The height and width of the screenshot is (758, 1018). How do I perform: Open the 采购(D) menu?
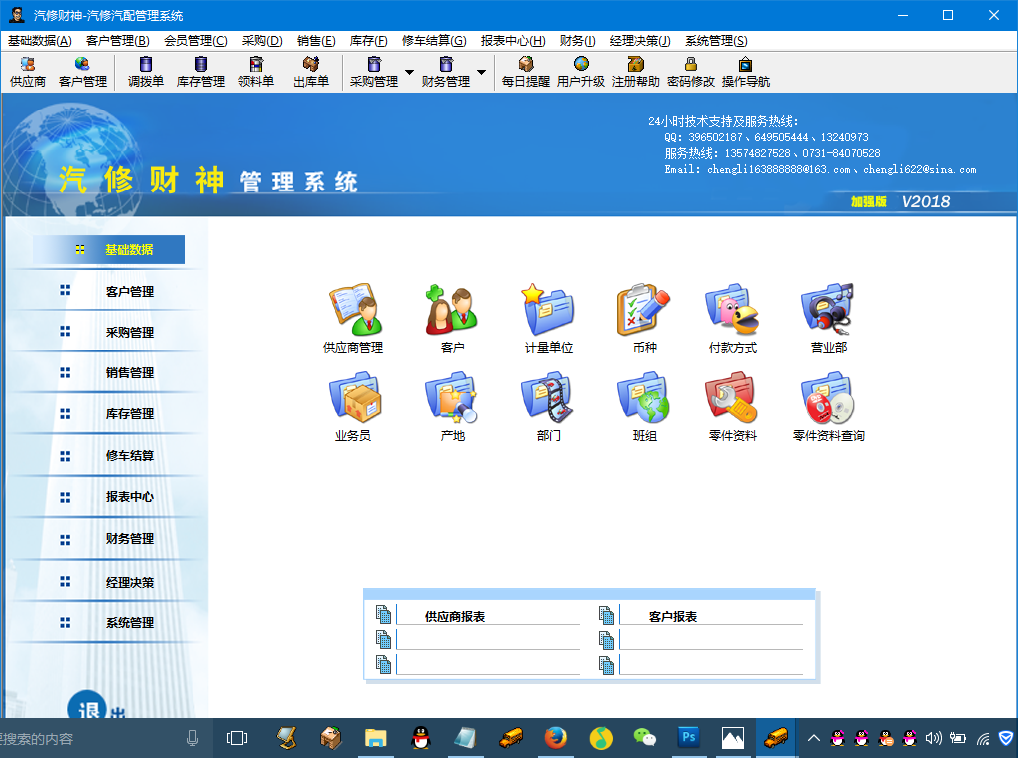click(262, 41)
